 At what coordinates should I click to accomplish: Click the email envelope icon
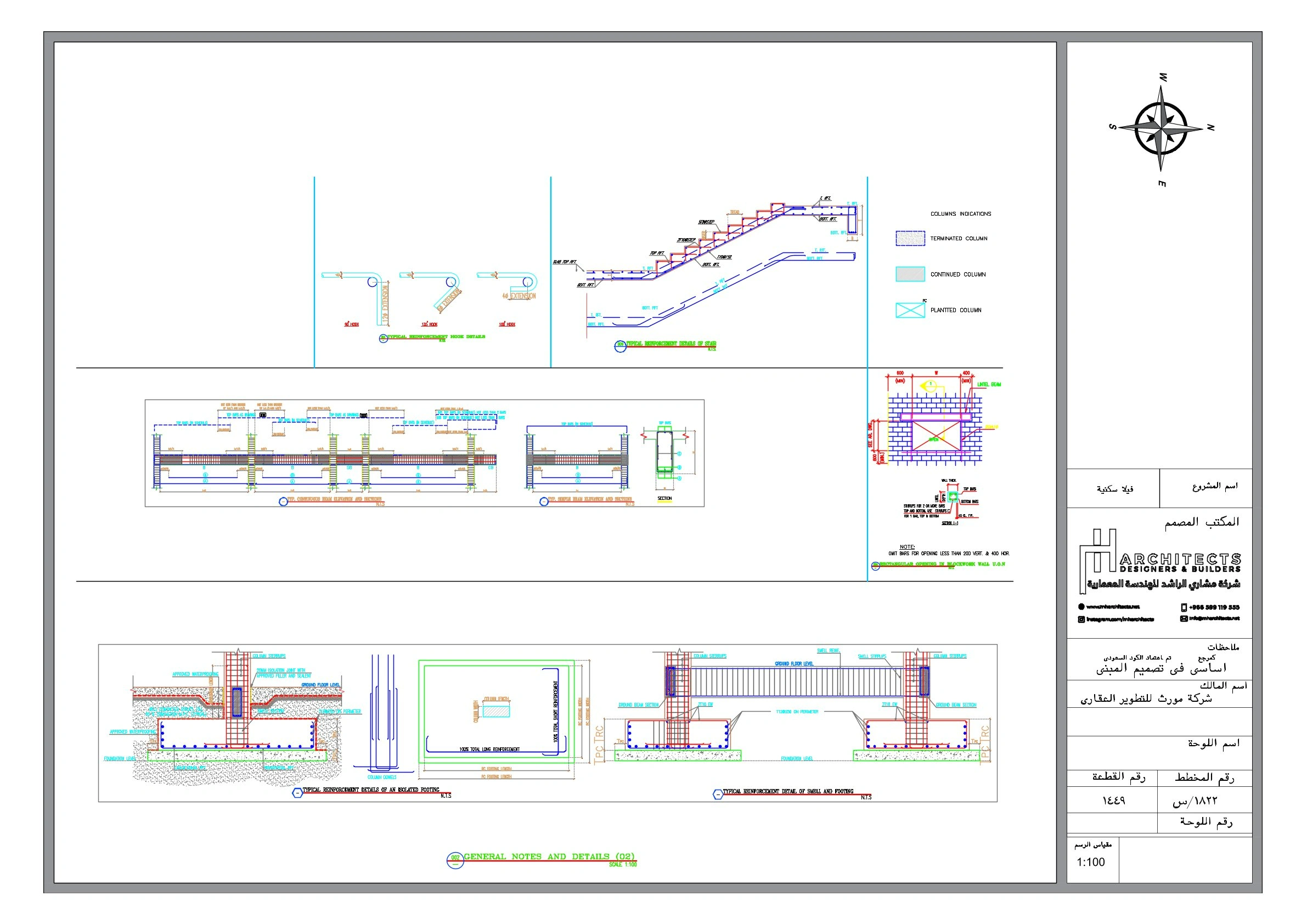[1184, 619]
